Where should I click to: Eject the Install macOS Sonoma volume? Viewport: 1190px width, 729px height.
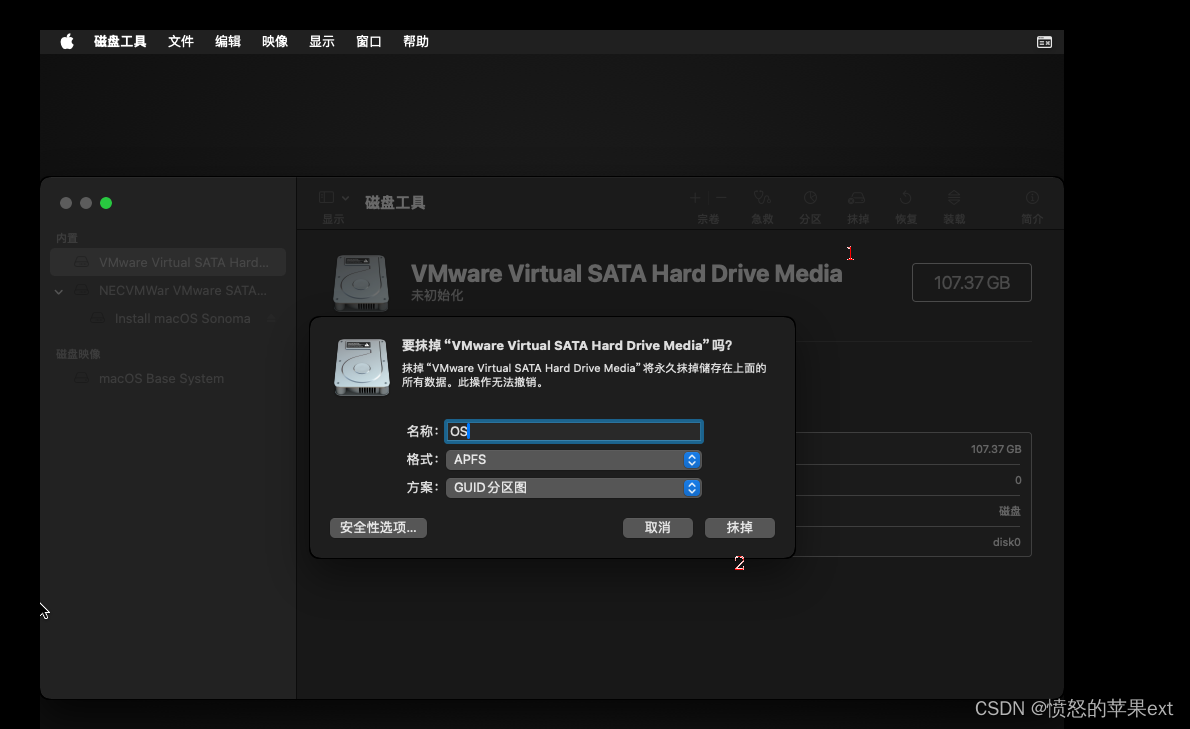click(272, 319)
